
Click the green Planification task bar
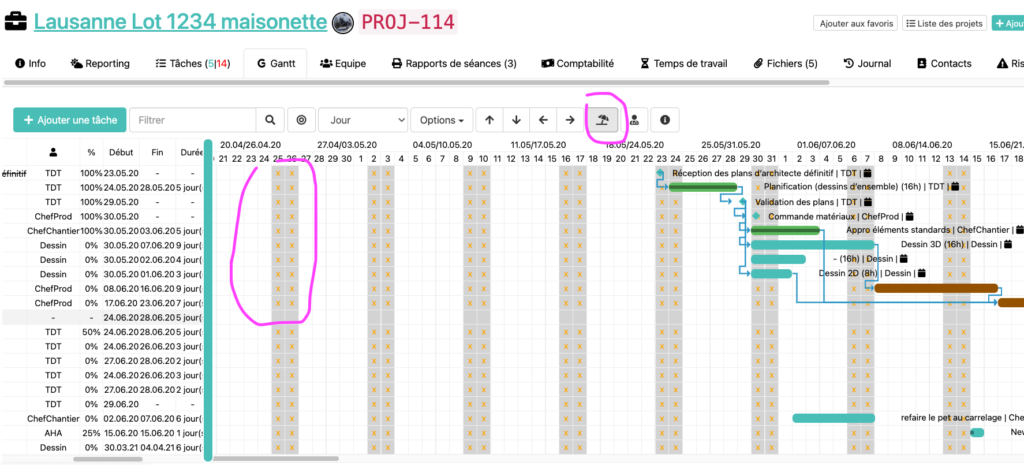pos(702,186)
